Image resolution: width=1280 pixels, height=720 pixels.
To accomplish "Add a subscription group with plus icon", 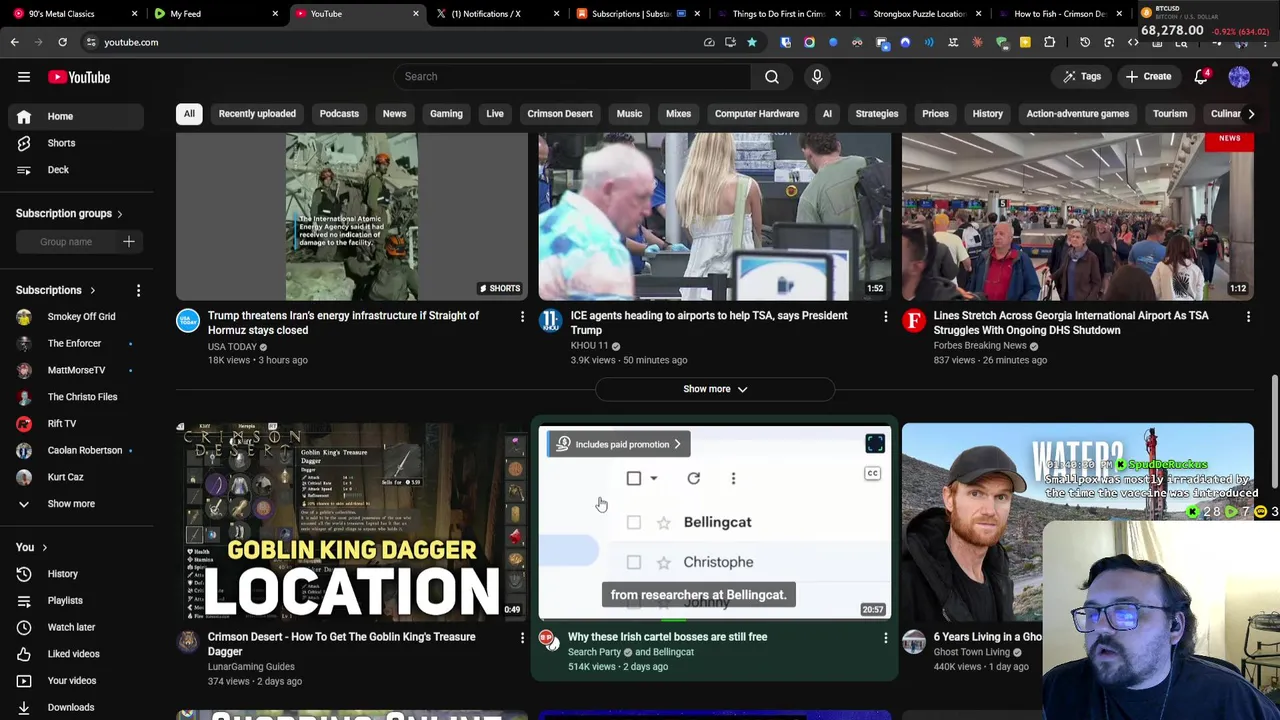I will [129, 241].
